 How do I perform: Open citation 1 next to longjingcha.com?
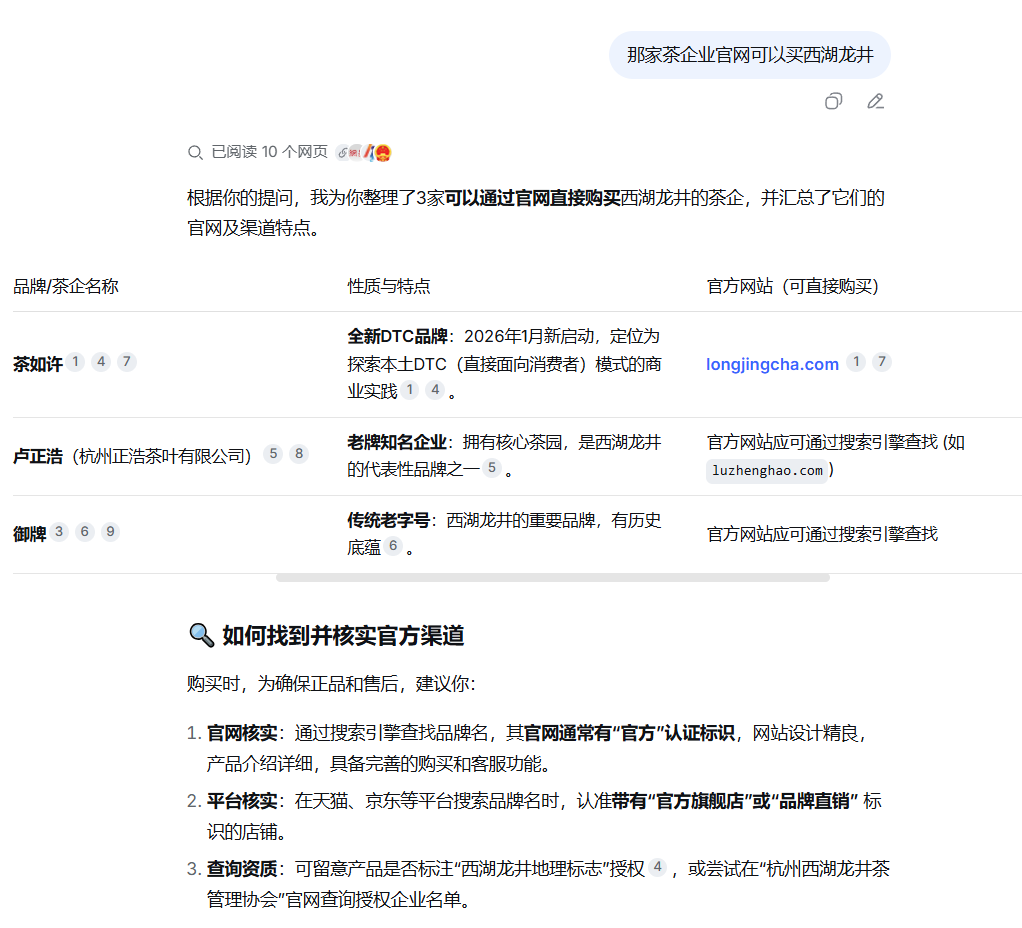point(856,362)
